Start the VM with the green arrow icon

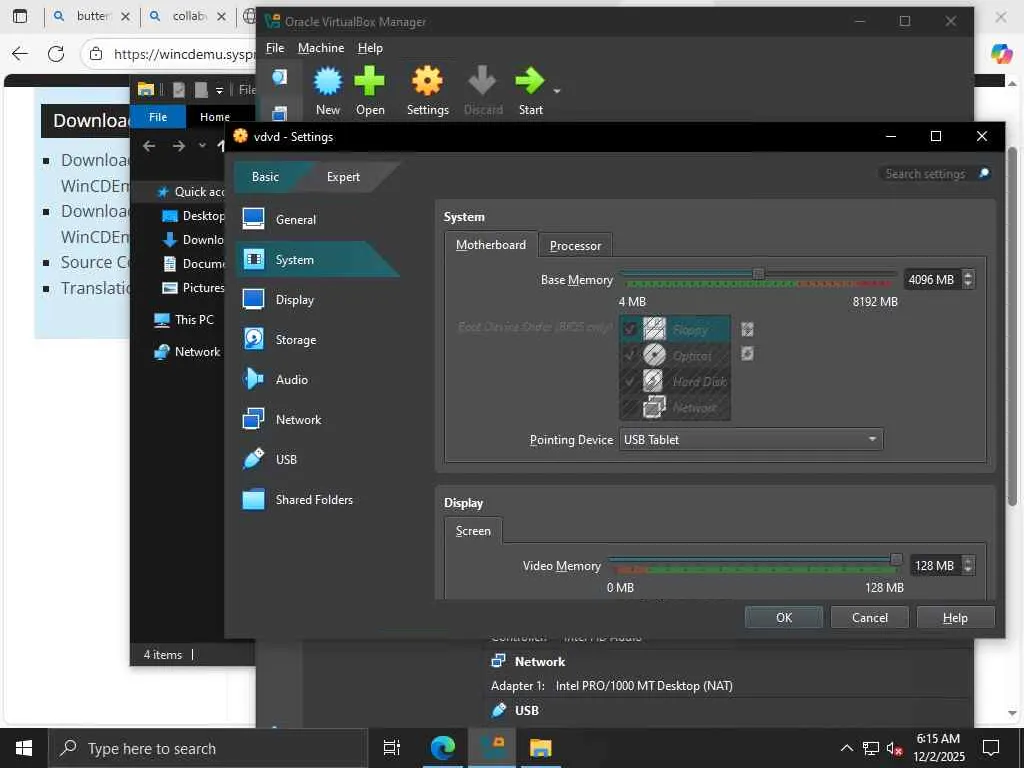click(530, 81)
